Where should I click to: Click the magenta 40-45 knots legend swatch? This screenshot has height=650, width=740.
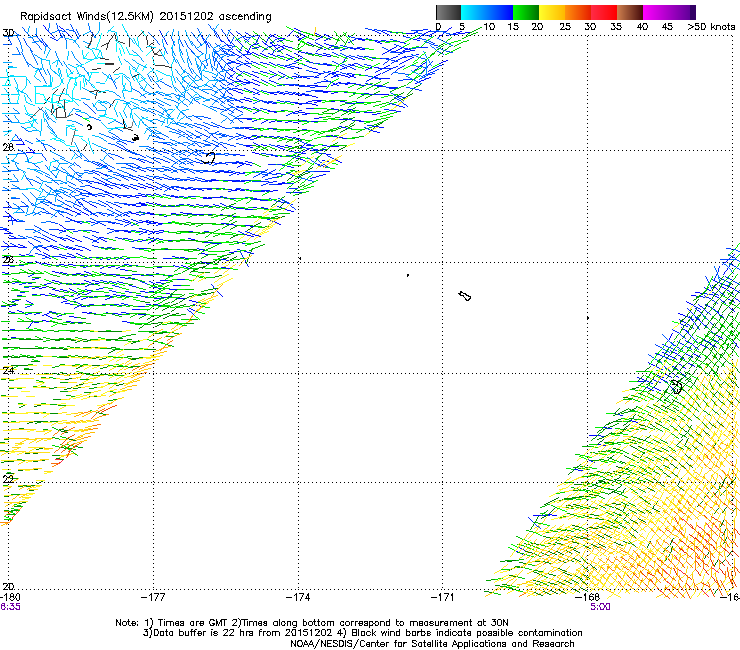(656, 12)
